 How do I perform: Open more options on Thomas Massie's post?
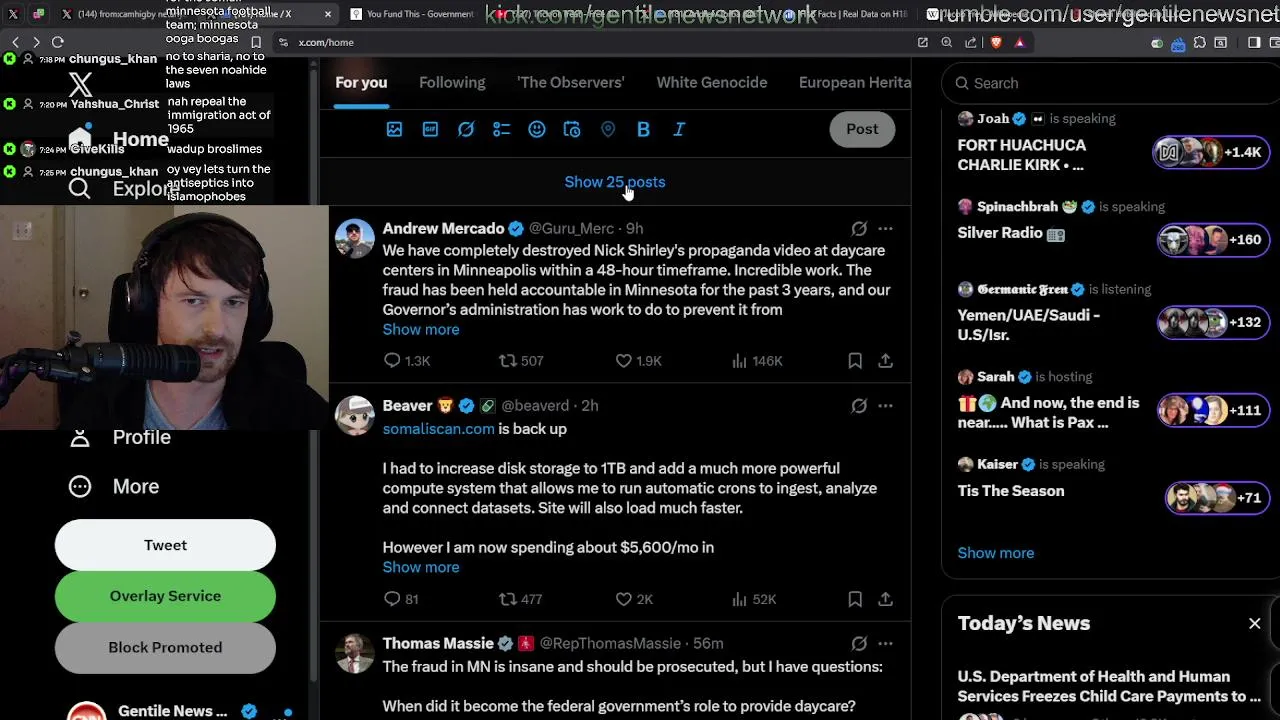click(x=886, y=644)
